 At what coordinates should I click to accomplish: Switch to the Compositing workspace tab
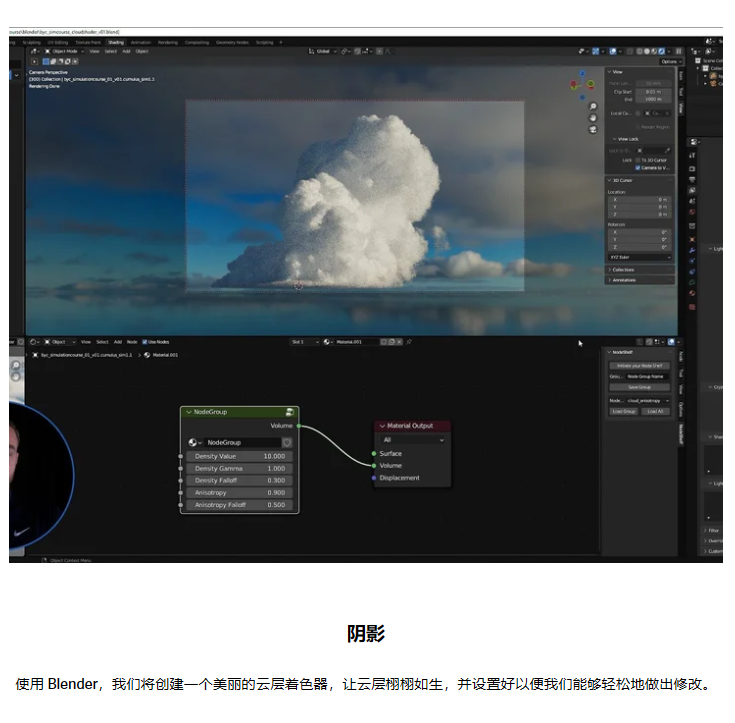pos(197,43)
